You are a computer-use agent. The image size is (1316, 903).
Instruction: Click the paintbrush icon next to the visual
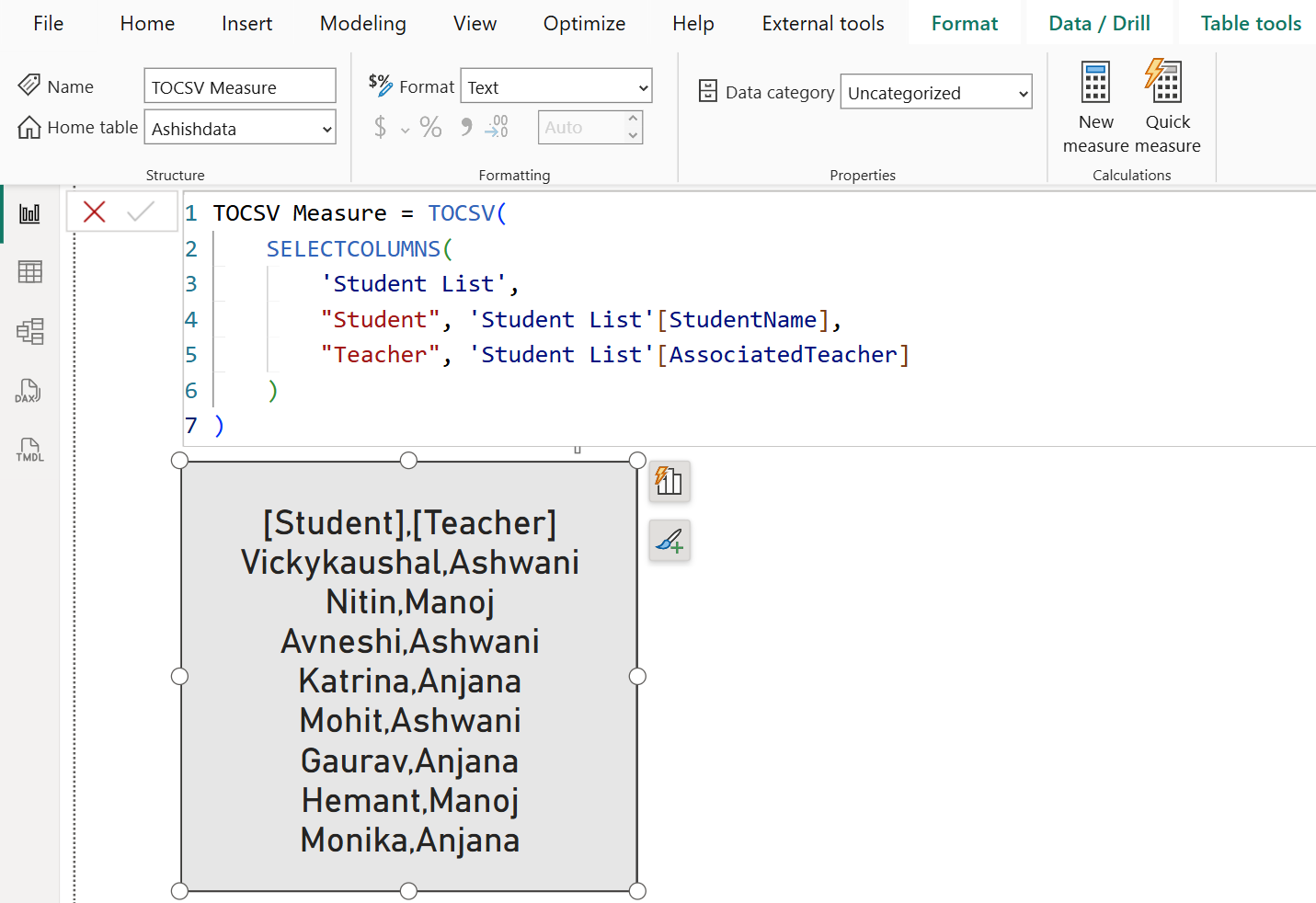tap(669, 540)
